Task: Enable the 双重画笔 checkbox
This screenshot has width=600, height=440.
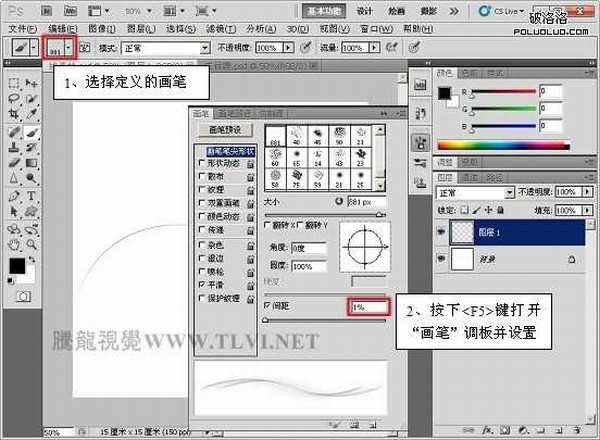Action: point(202,203)
